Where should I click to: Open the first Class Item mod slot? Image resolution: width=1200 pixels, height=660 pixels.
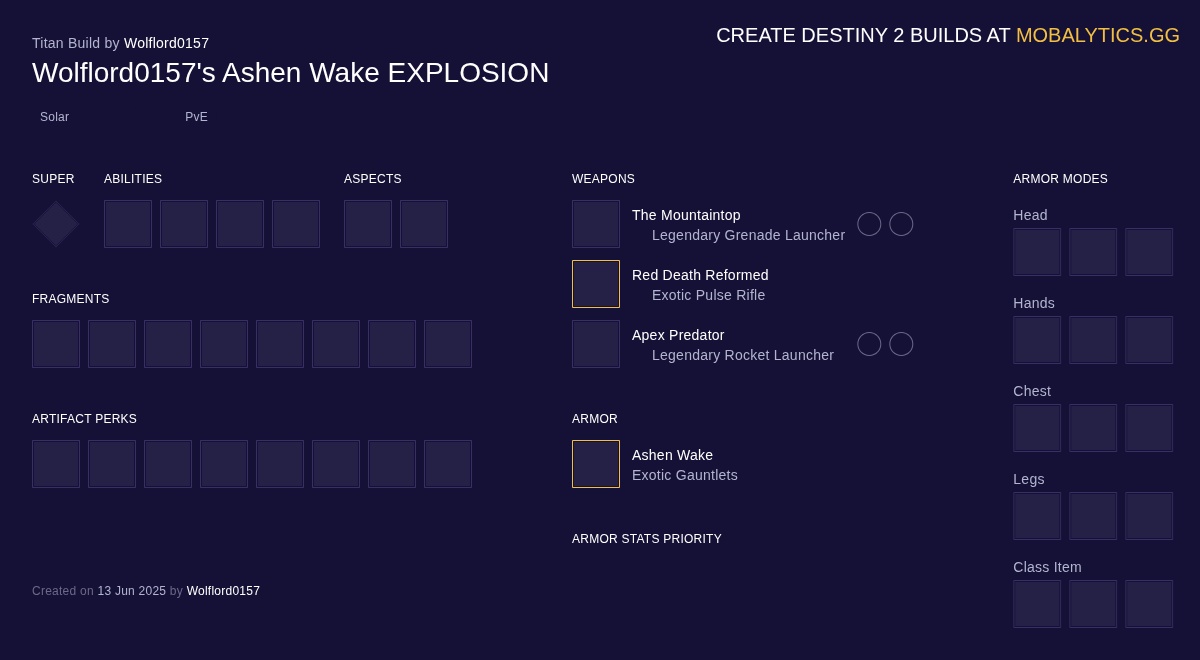pyautogui.click(x=1037, y=604)
